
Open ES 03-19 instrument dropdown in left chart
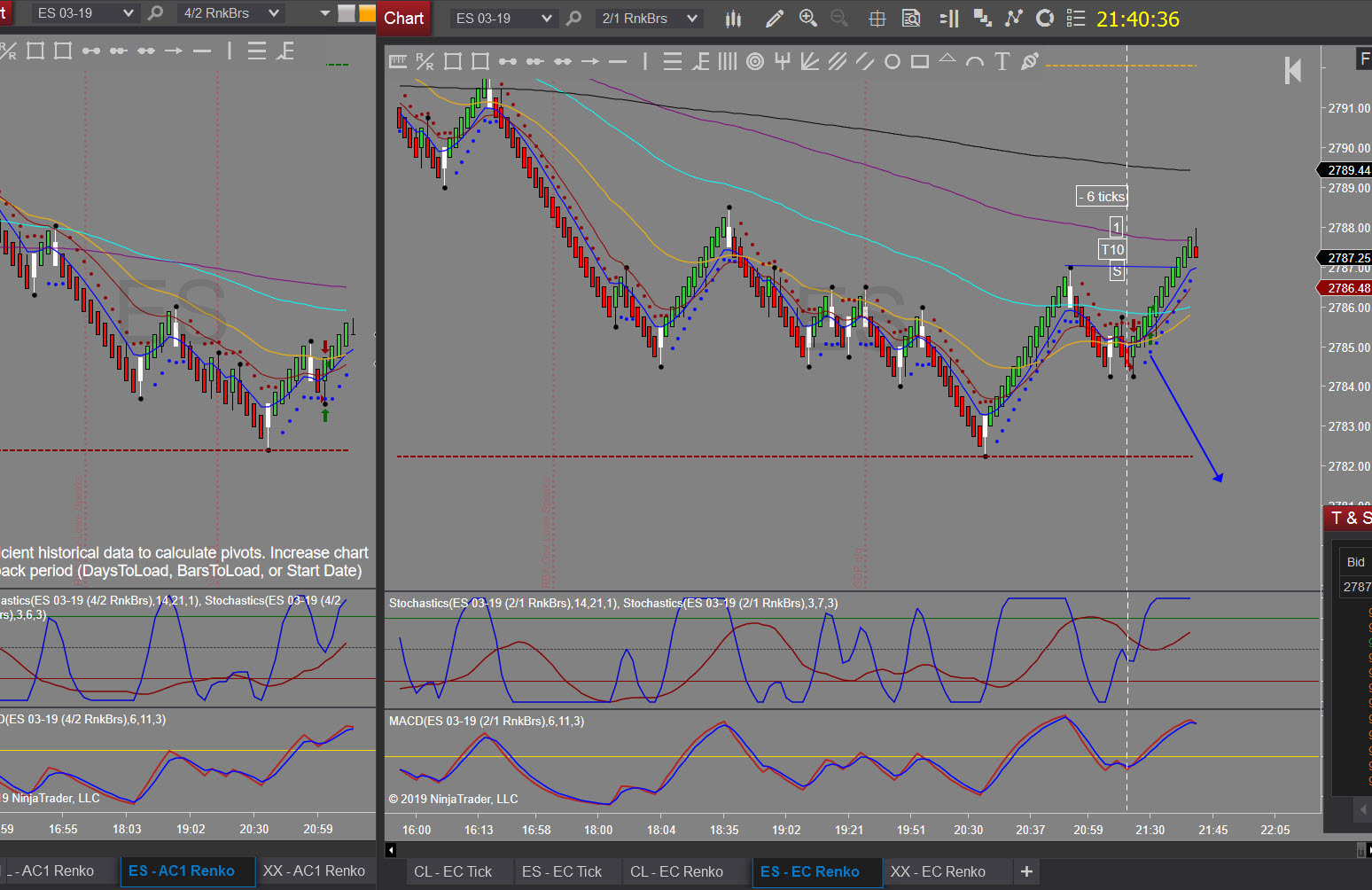85,13
